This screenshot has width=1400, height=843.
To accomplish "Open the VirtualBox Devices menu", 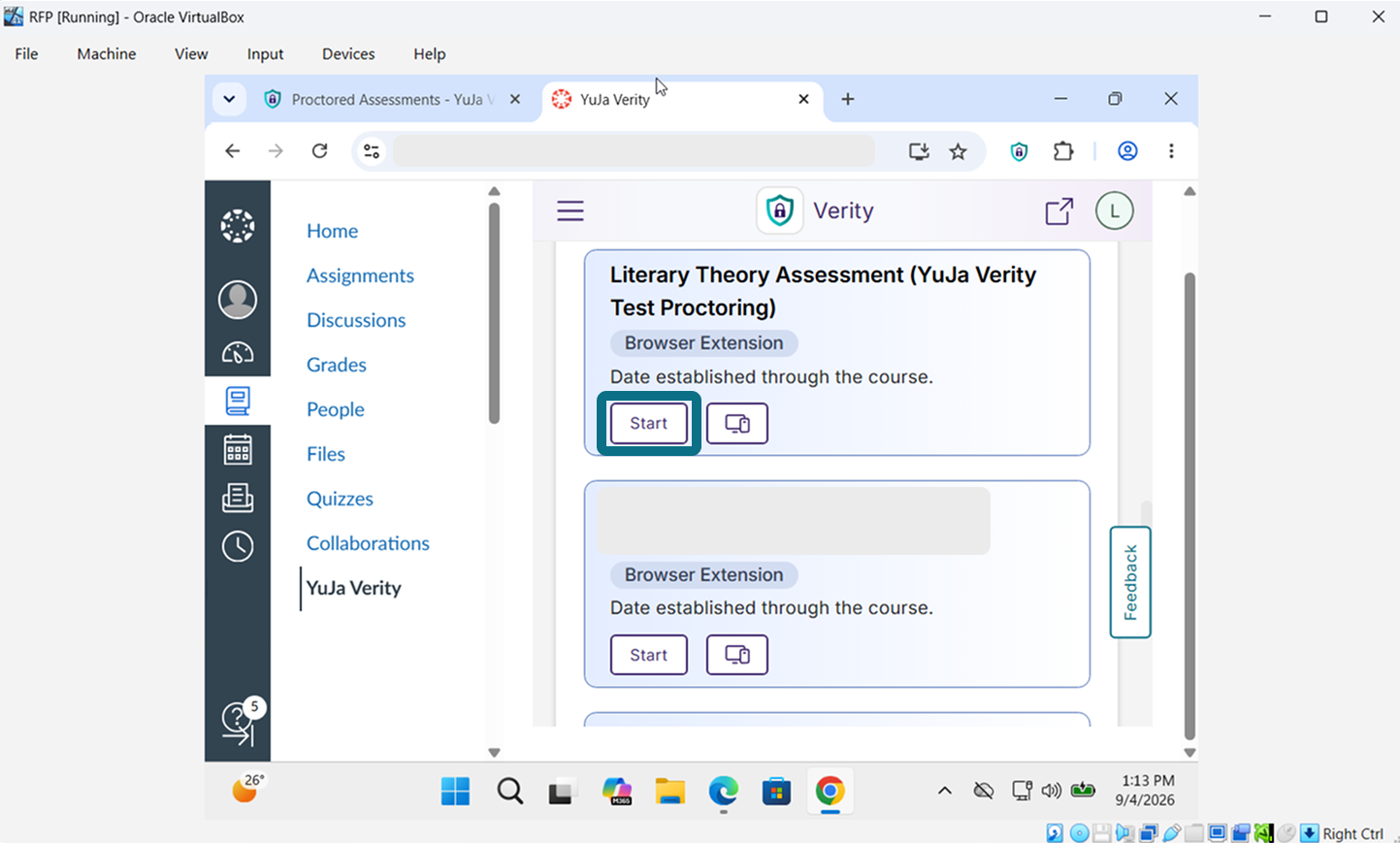I will pos(348,54).
